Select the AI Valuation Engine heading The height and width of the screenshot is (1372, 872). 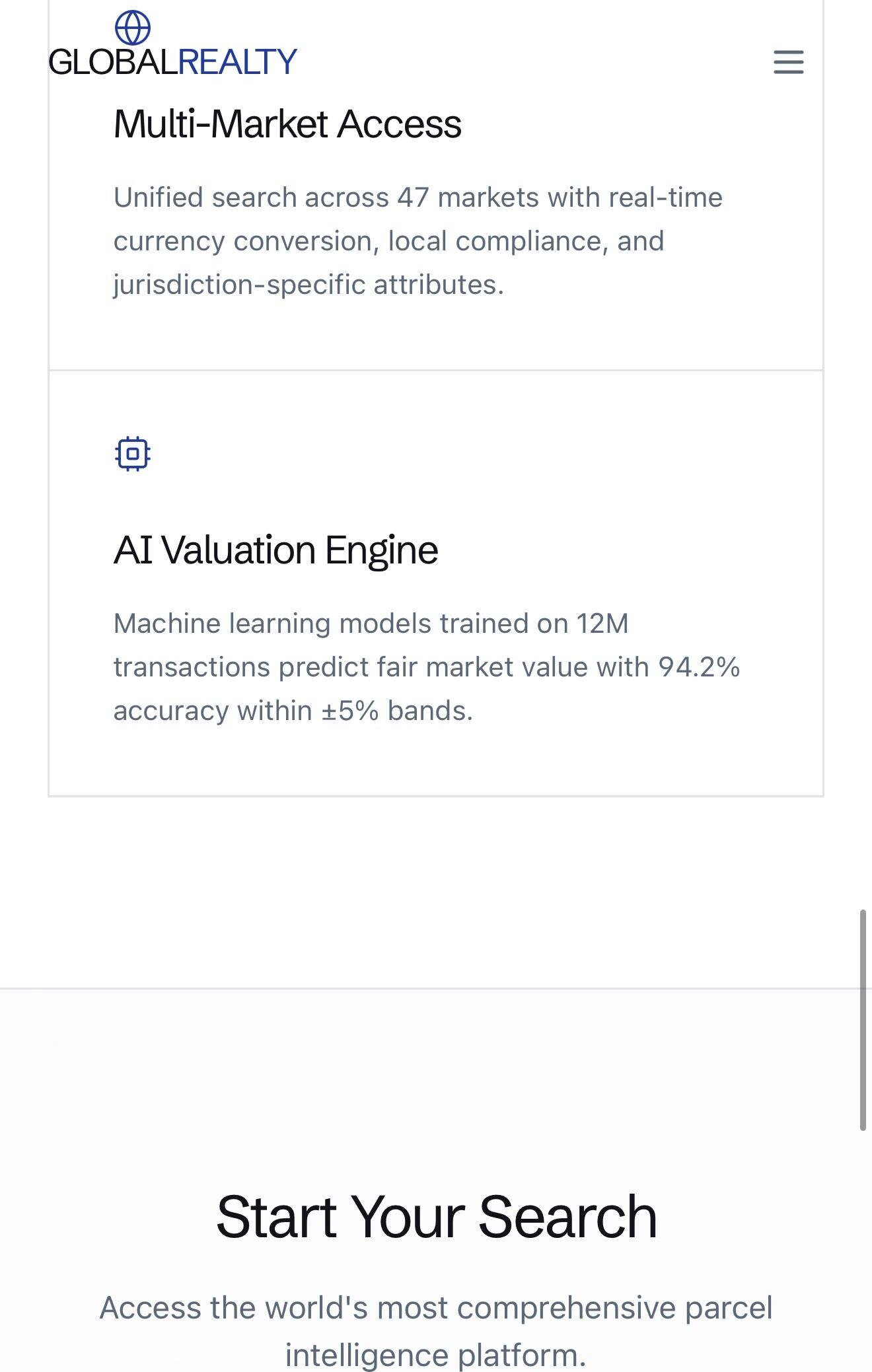pos(275,550)
